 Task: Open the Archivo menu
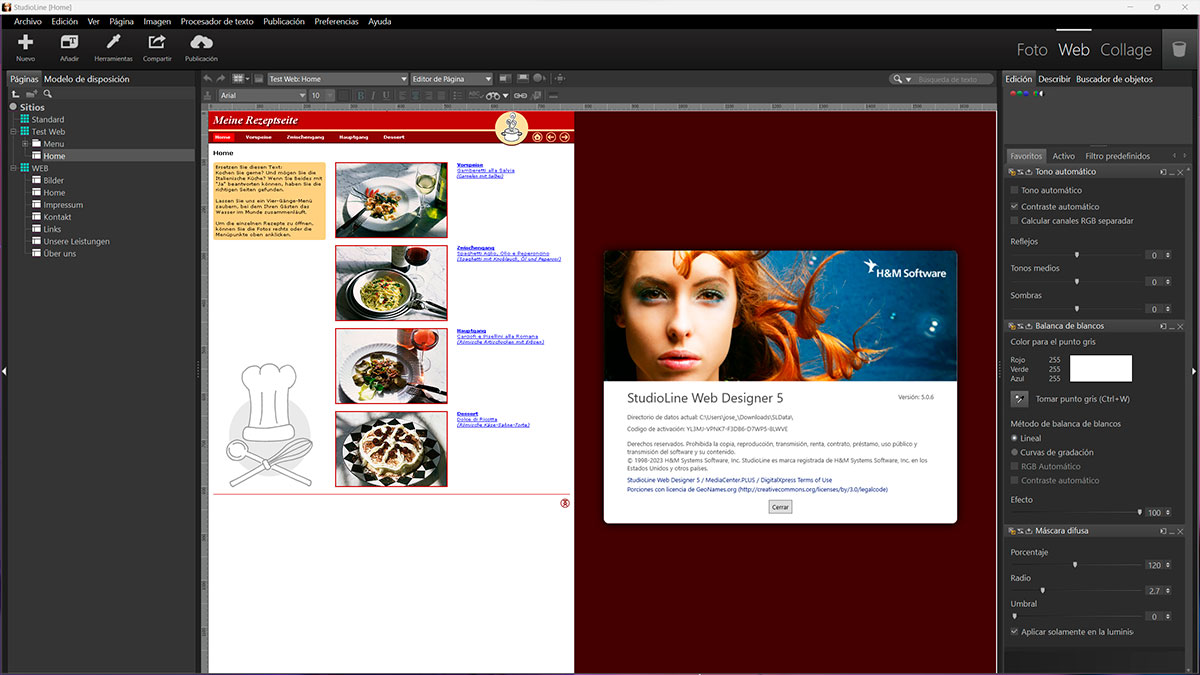point(28,21)
